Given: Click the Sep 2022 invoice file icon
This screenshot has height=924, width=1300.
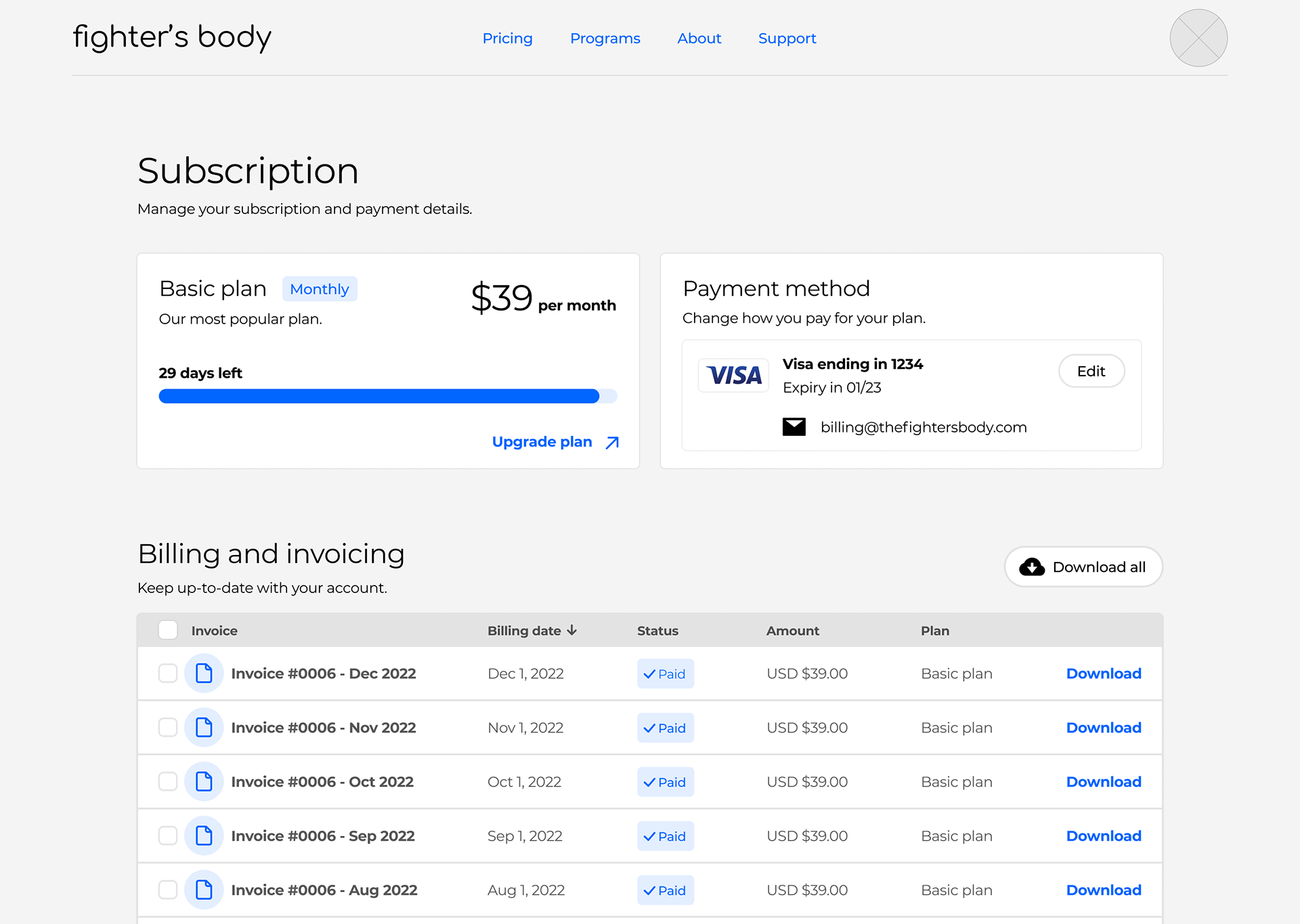Looking at the screenshot, I should click(203, 835).
